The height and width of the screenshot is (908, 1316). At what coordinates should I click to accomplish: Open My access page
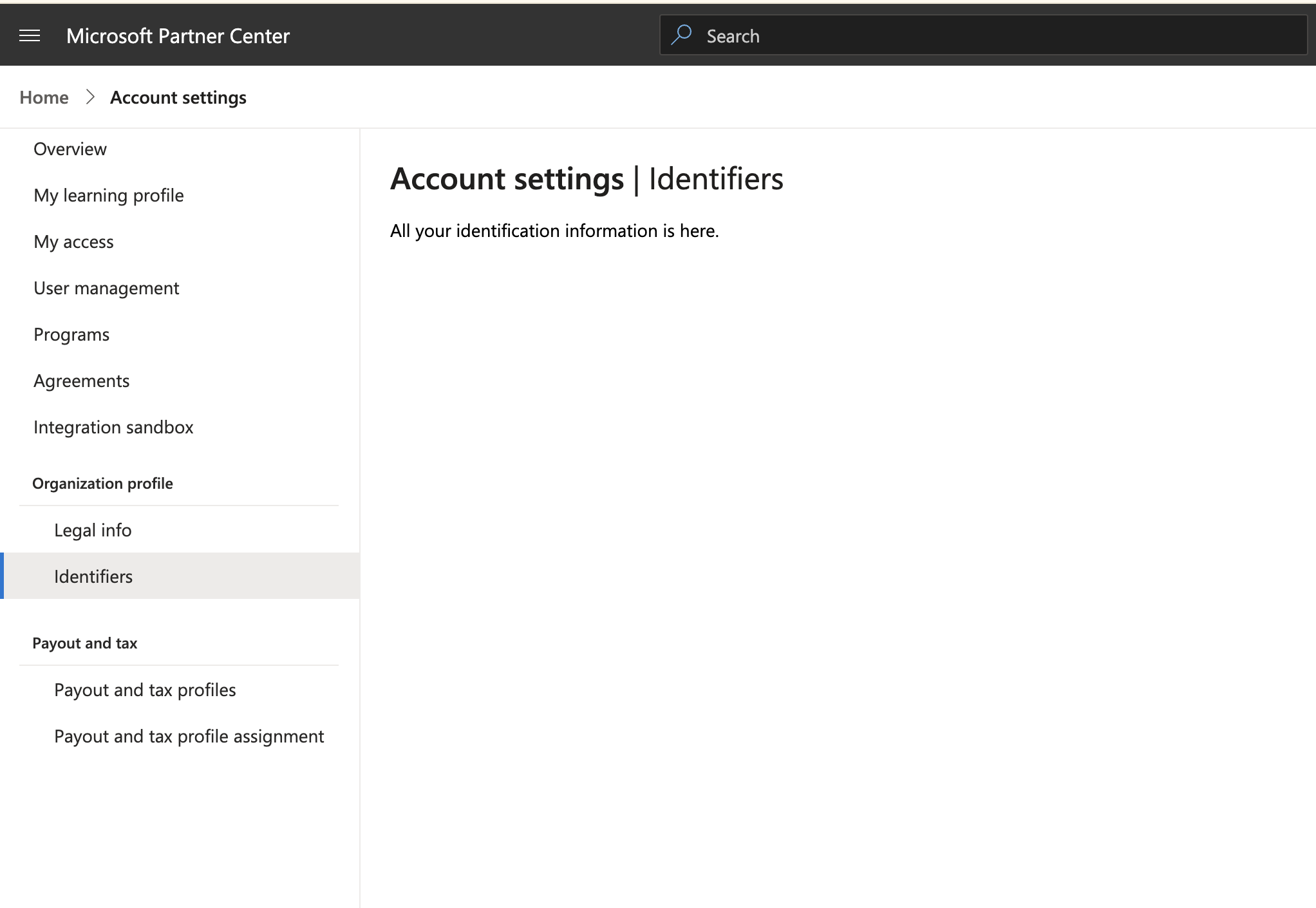73,241
